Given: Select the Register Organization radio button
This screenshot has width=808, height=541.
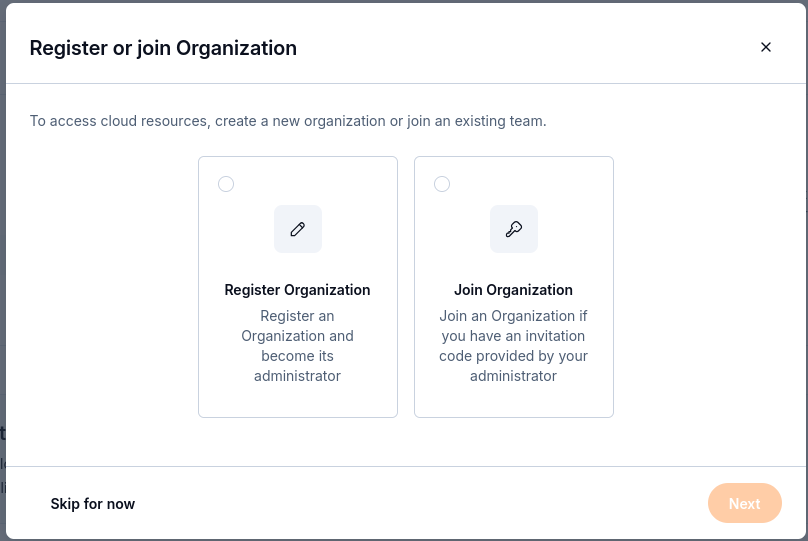Looking at the screenshot, I should click(226, 184).
